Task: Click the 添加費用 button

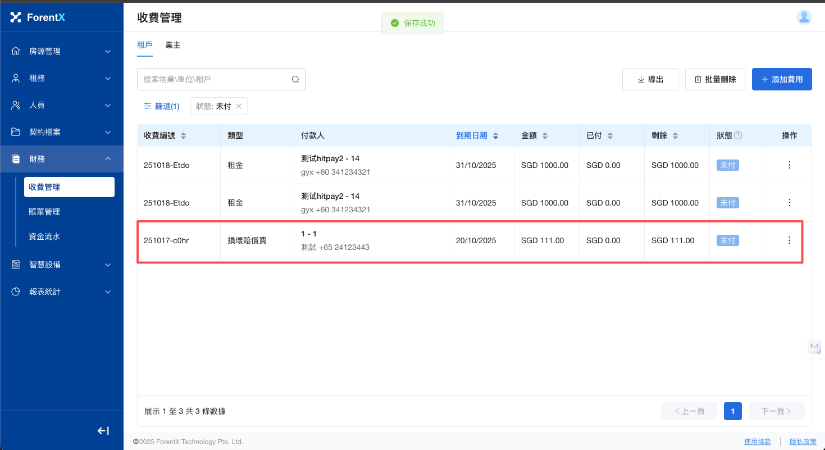Action: click(781, 79)
